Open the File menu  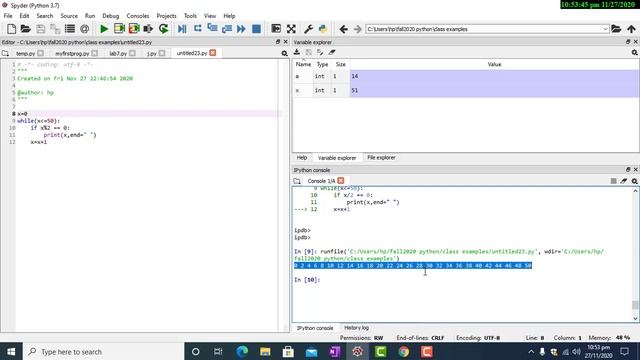click(8, 16)
